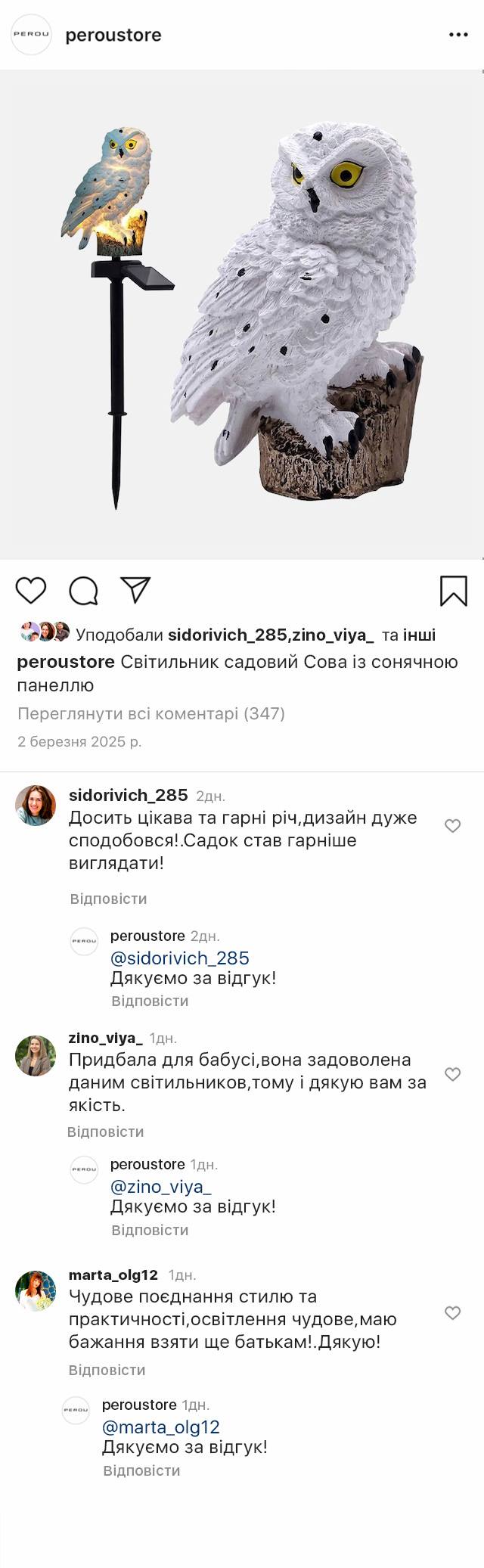Like zino_viya_'s comment
484x1568 pixels.
[452, 1074]
